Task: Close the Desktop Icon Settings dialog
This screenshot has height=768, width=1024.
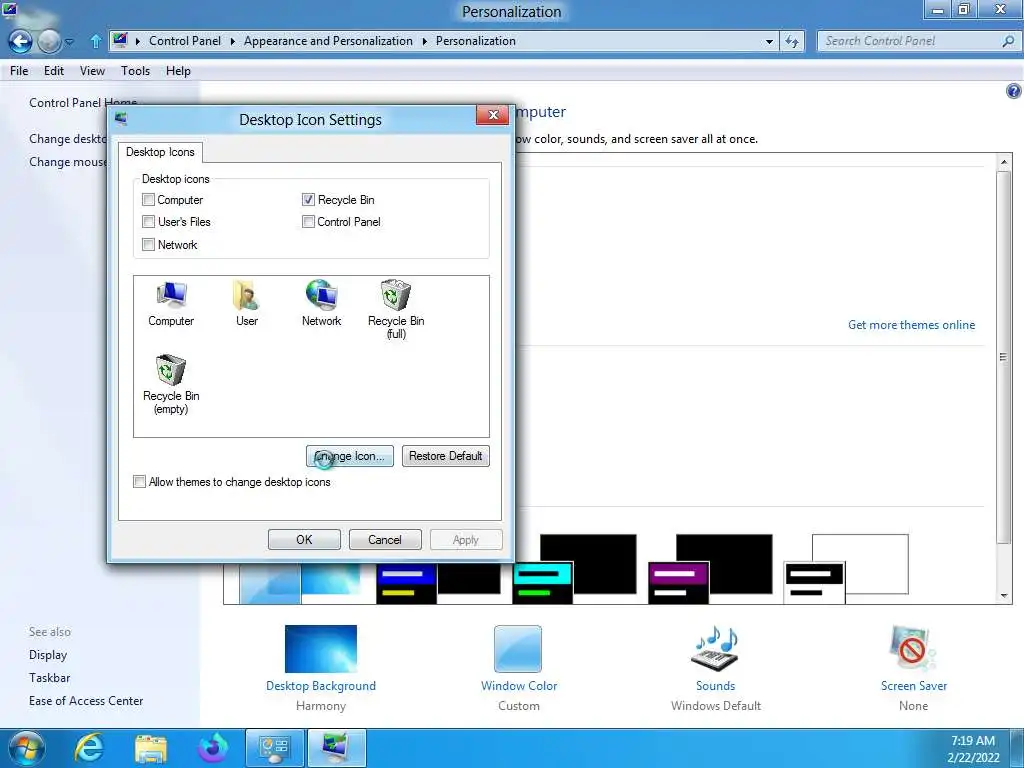Action: pyautogui.click(x=493, y=115)
